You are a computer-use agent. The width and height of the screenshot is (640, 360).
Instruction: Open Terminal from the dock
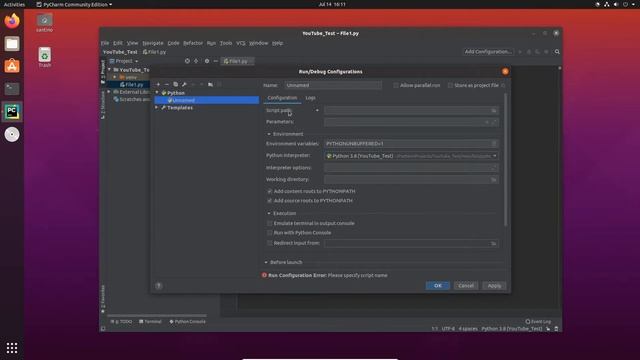click(x=12, y=89)
